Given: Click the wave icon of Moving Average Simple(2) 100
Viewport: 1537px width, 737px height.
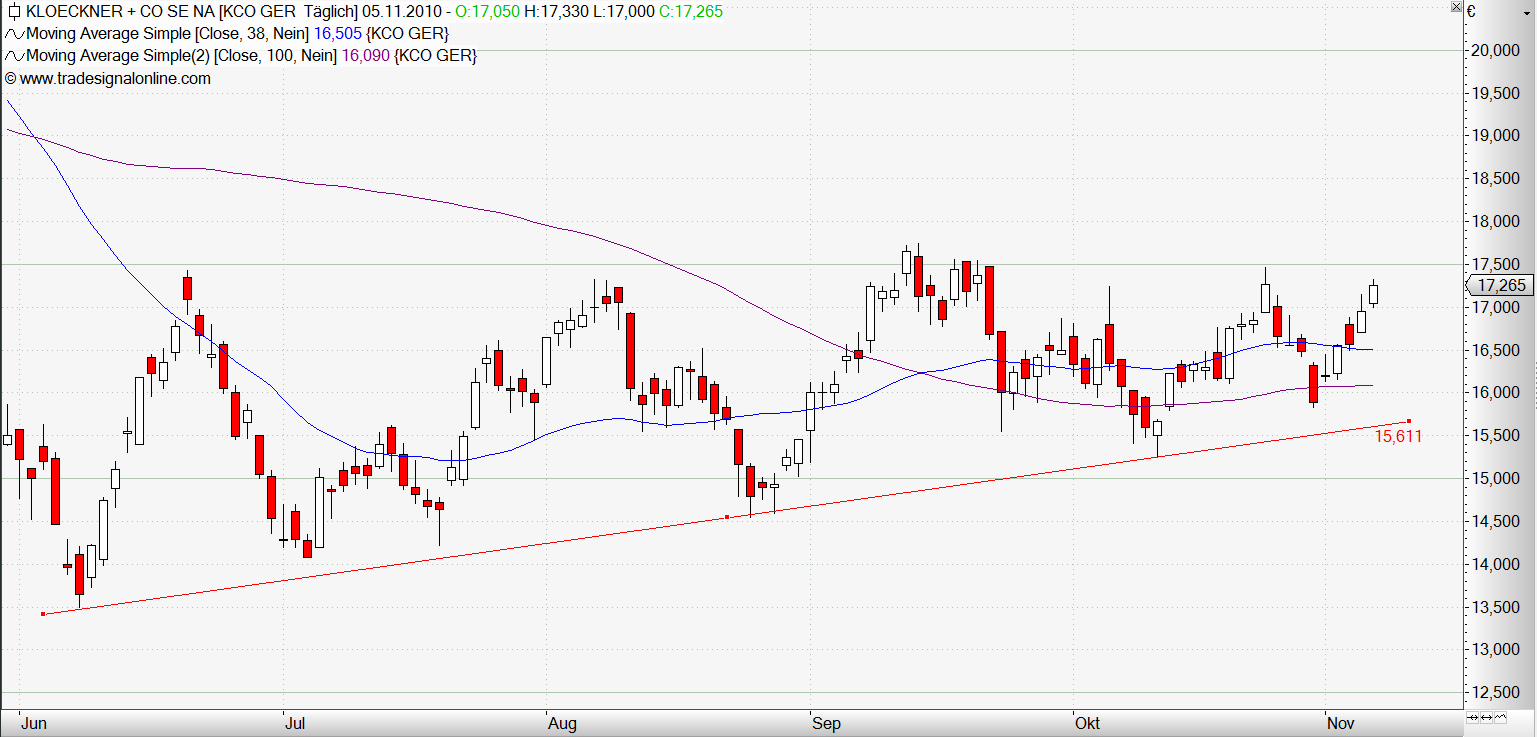Looking at the screenshot, I should 14,56.
